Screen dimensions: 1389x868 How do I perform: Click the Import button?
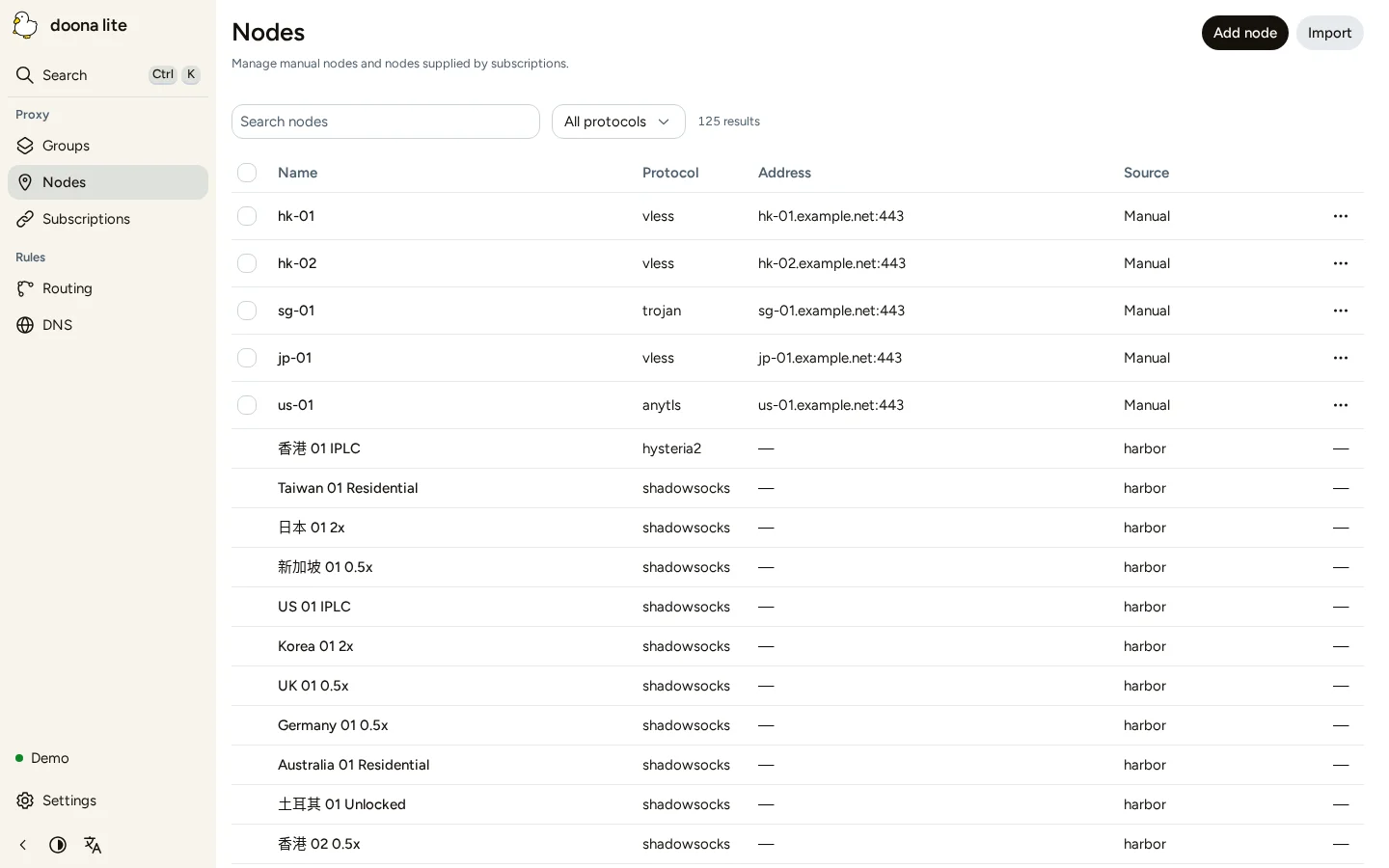coord(1329,33)
